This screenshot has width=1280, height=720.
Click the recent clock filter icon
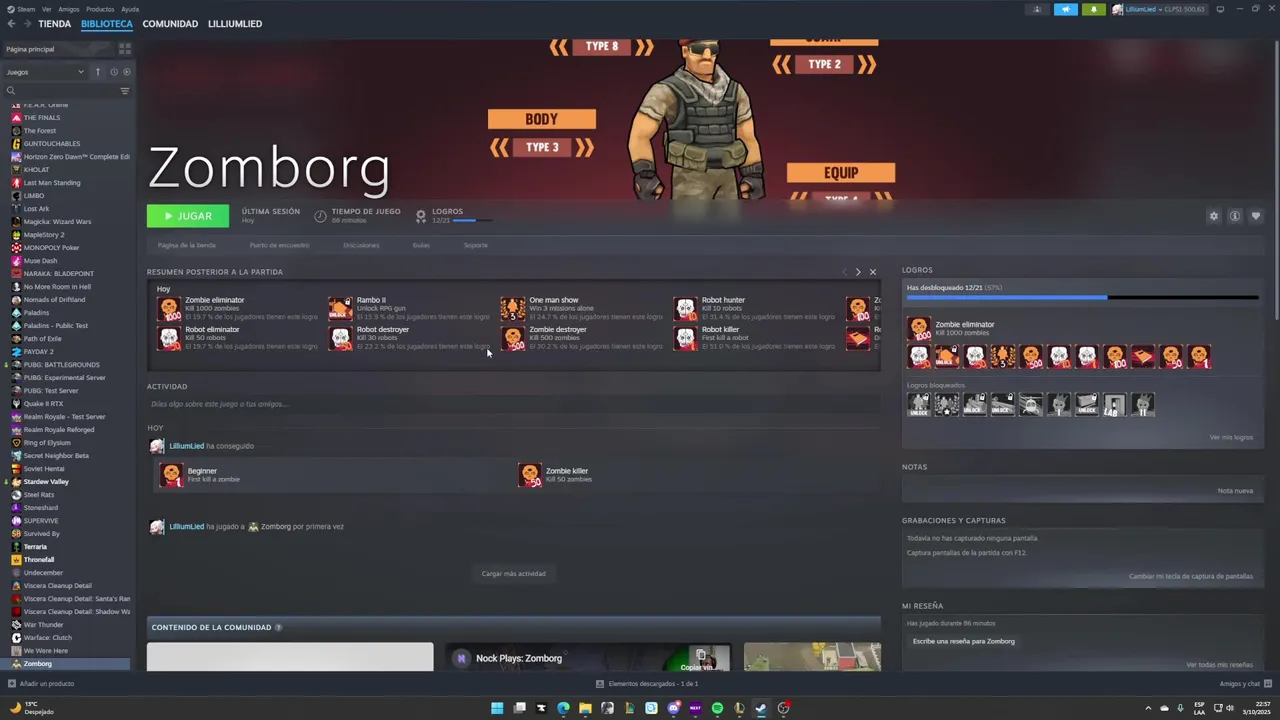click(114, 72)
